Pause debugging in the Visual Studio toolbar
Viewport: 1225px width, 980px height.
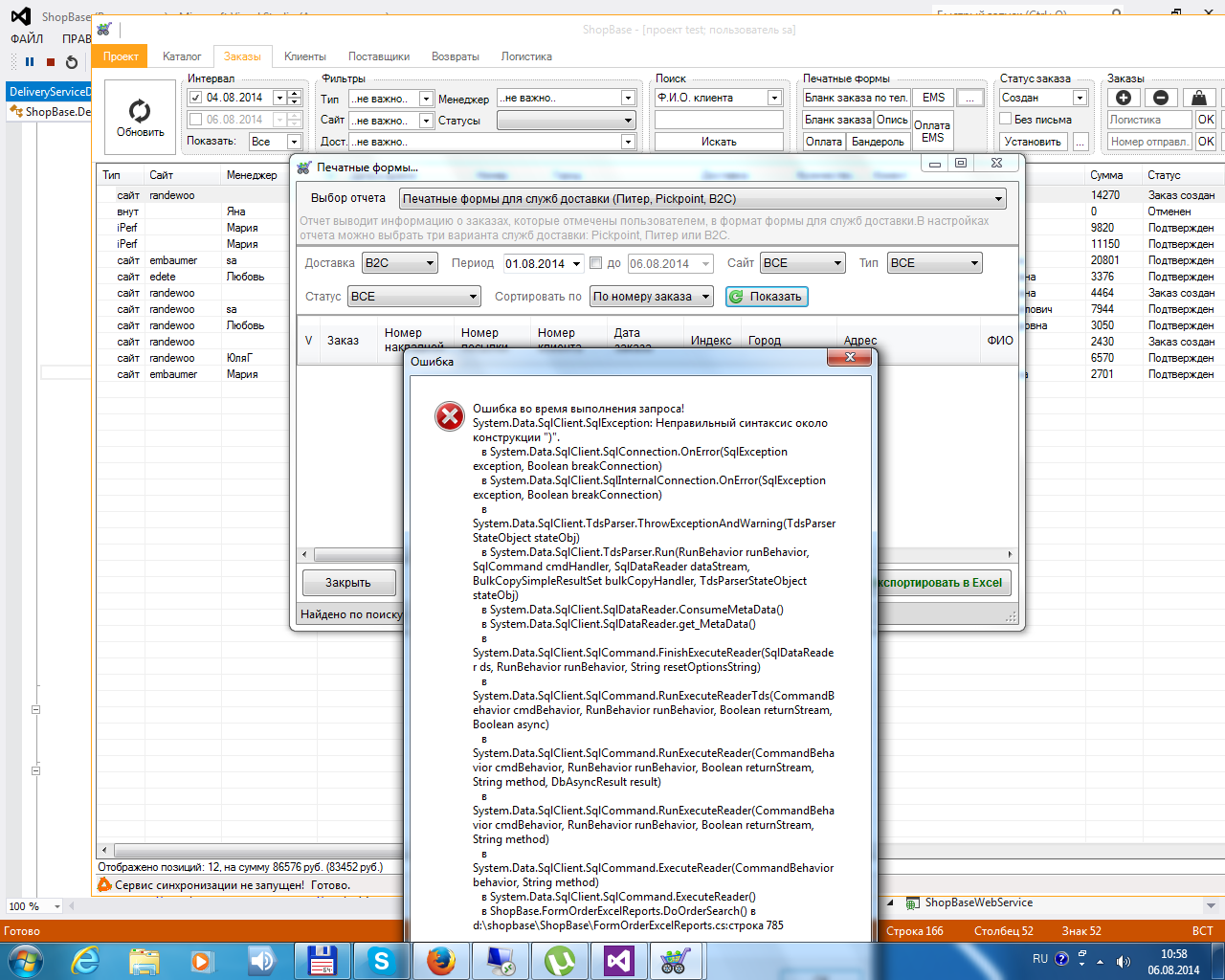(x=30, y=62)
